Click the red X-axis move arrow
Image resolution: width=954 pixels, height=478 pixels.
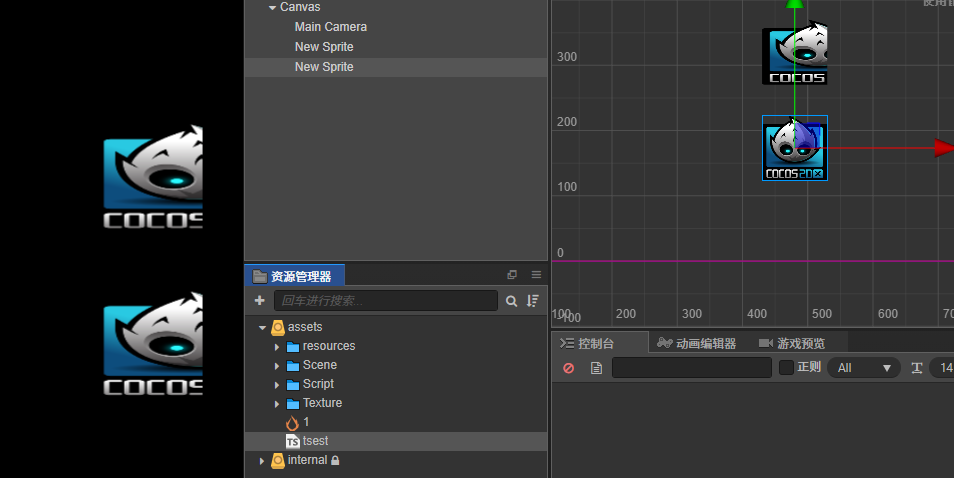[x=944, y=148]
